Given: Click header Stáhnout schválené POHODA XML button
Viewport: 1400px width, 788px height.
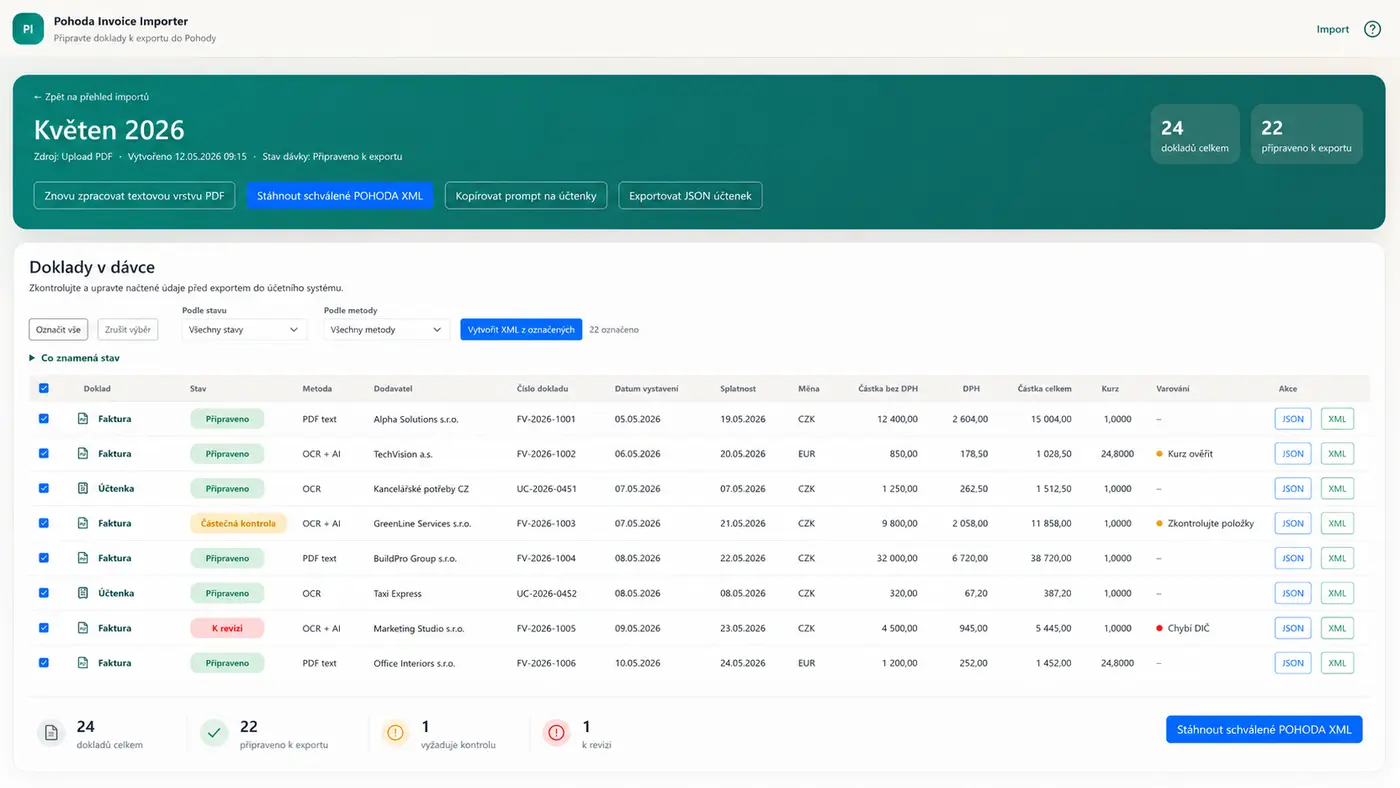Looking at the screenshot, I should [340, 196].
